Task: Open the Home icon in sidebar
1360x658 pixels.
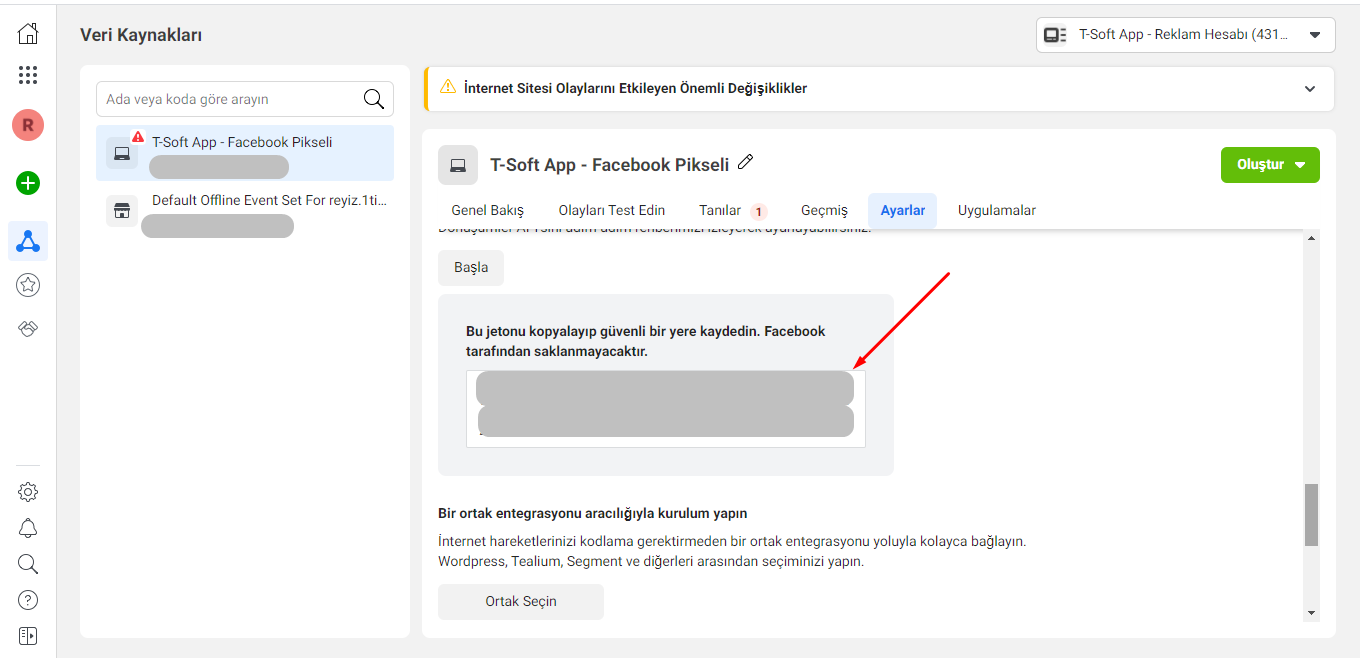Action: [x=28, y=33]
